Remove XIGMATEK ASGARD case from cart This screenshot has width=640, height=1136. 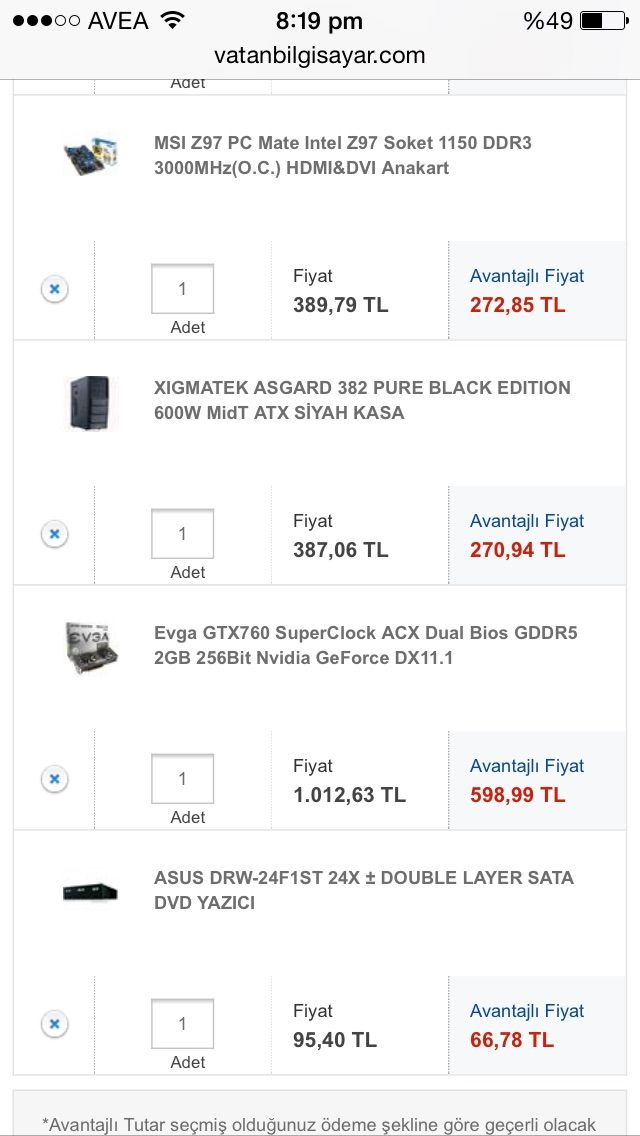pyautogui.click(x=54, y=534)
